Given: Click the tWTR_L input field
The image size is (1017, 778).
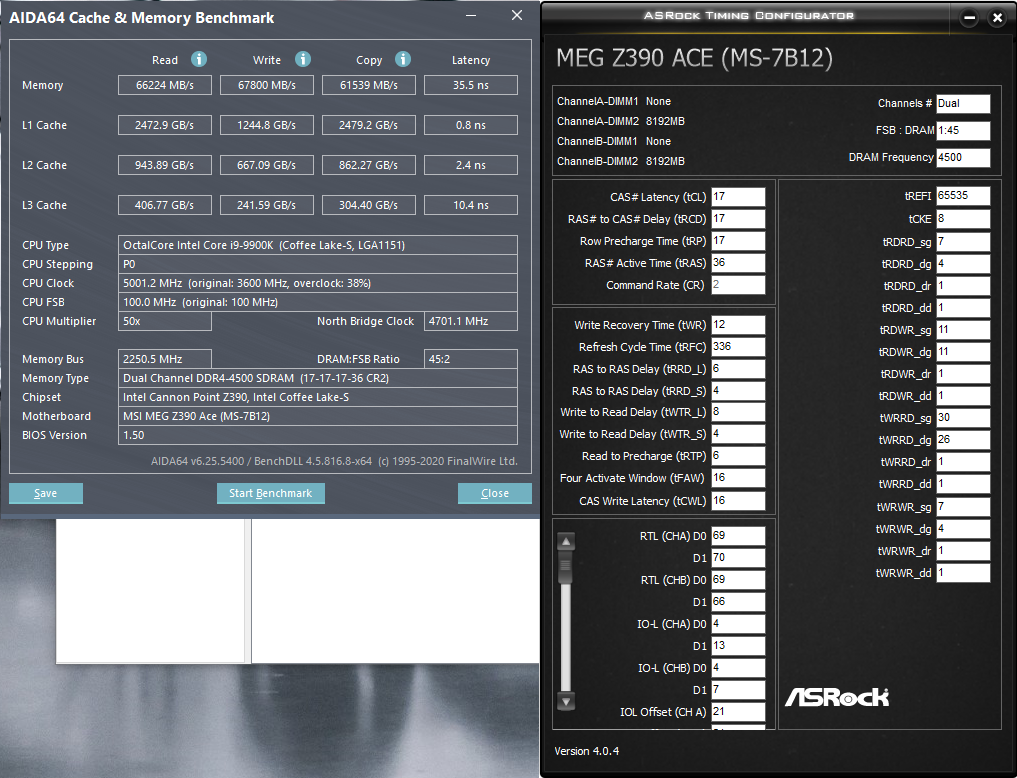Looking at the screenshot, I should click(x=738, y=412).
